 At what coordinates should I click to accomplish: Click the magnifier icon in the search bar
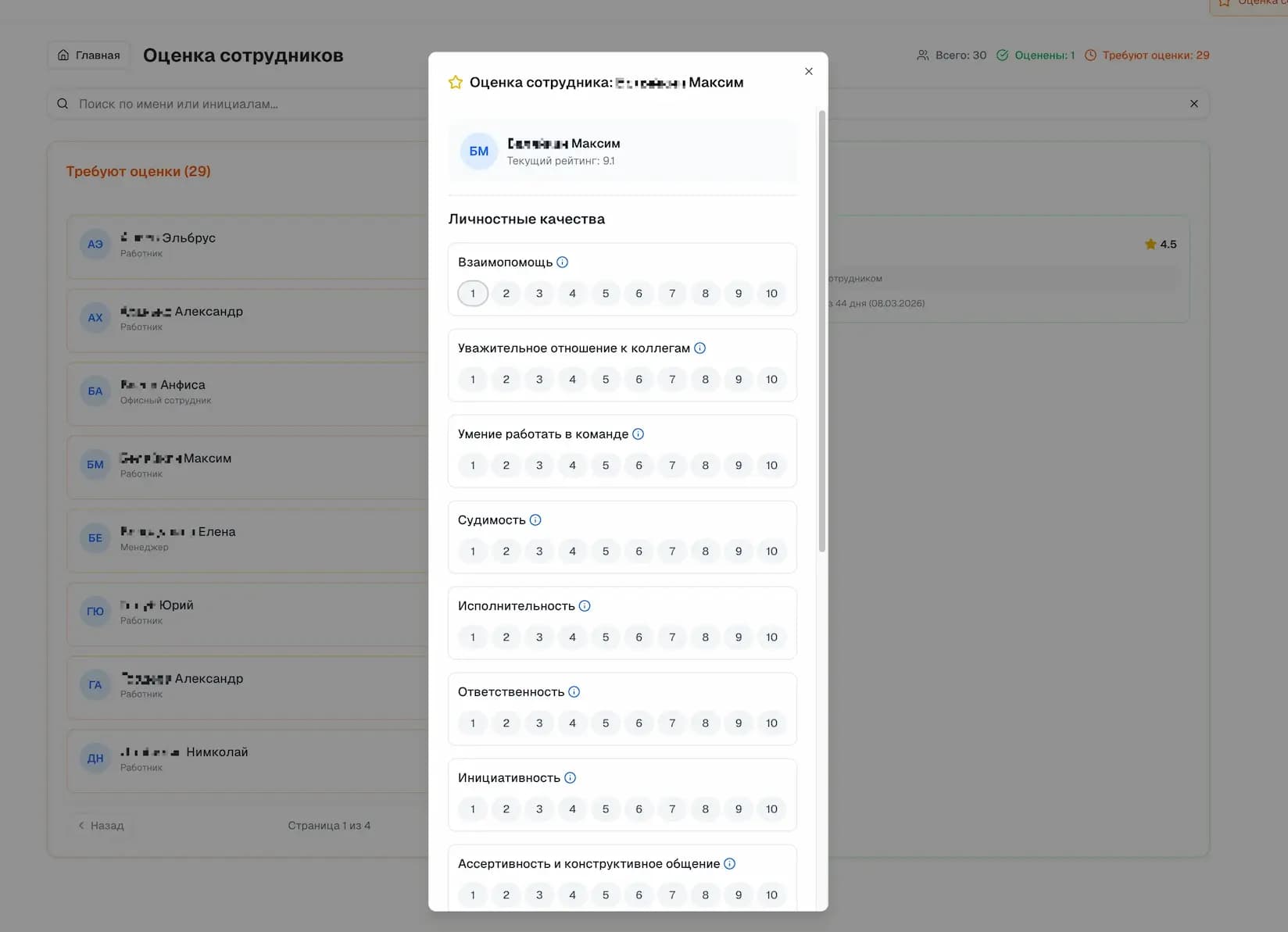pos(62,103)
